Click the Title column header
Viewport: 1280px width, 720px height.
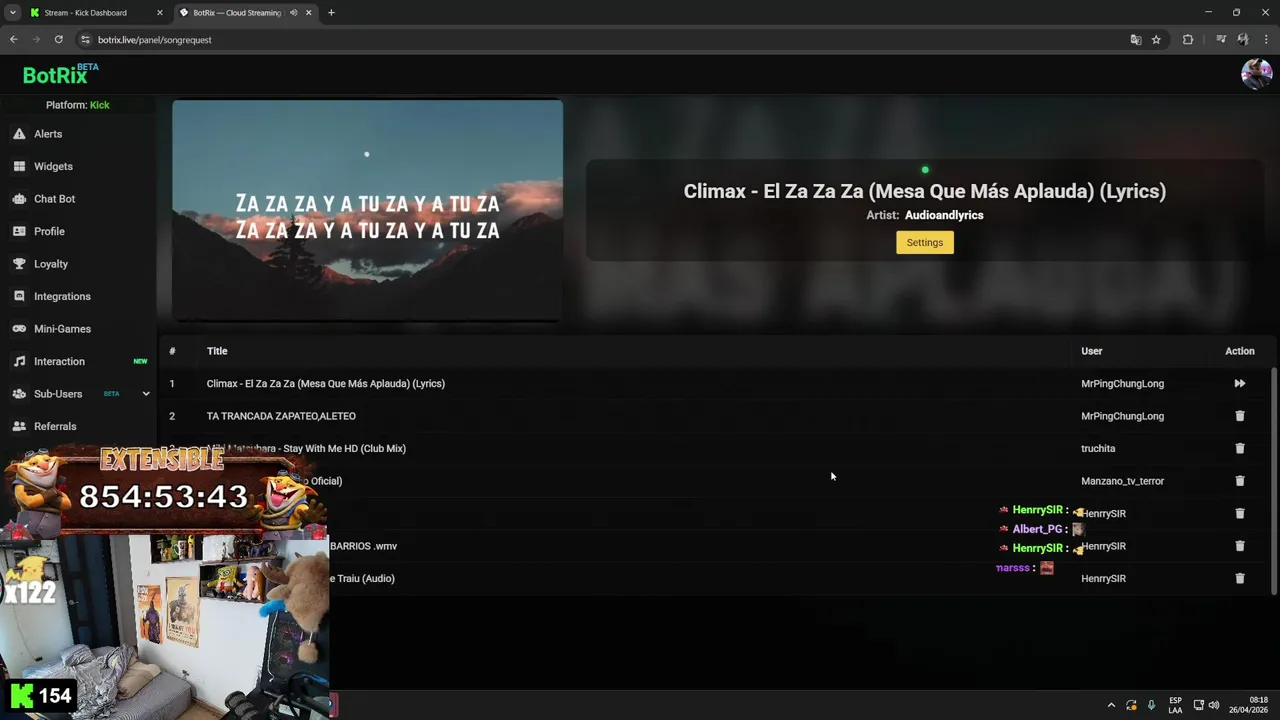coord(217,351)
